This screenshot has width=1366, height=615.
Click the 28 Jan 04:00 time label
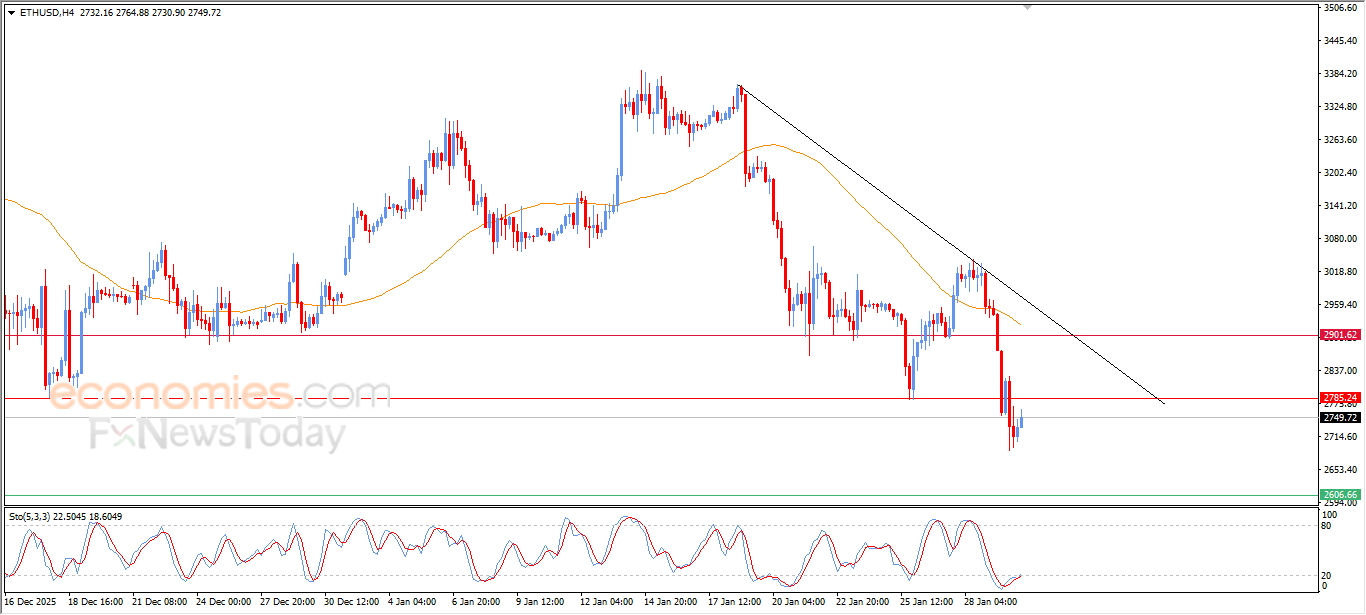pyautogui.click(x=991, y=602)
